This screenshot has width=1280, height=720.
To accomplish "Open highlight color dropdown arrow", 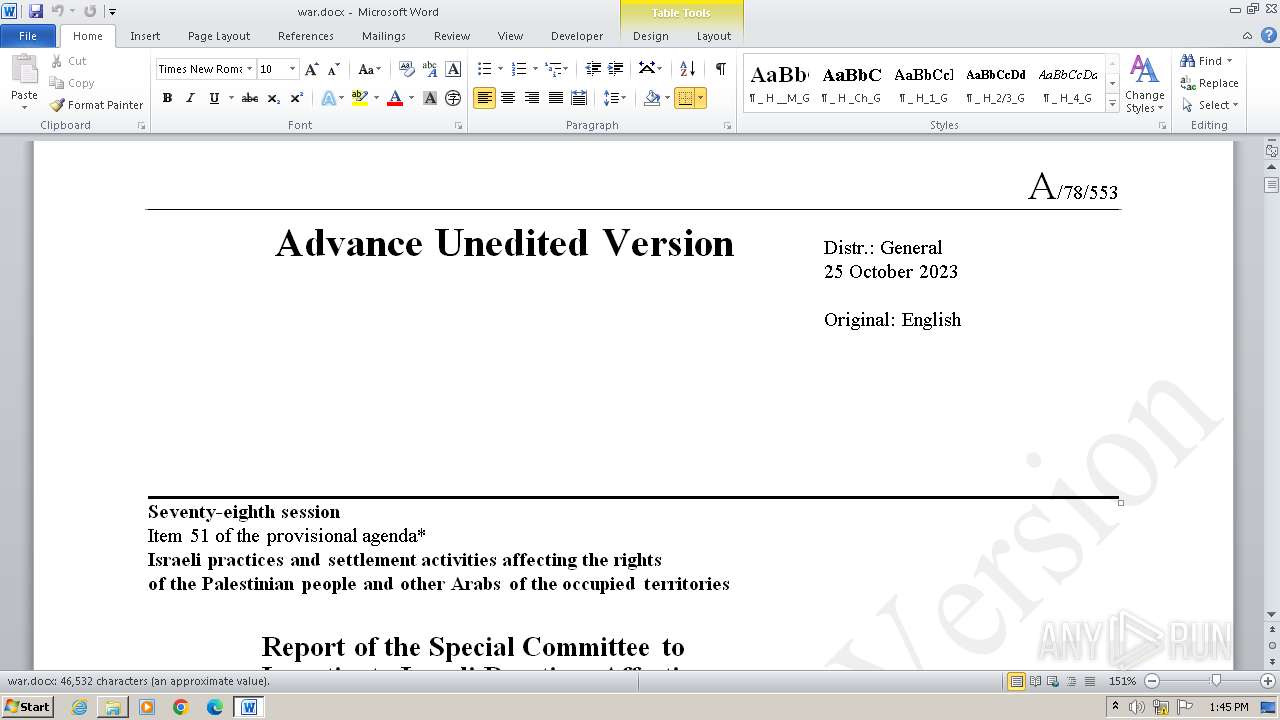I will point(376,98).
